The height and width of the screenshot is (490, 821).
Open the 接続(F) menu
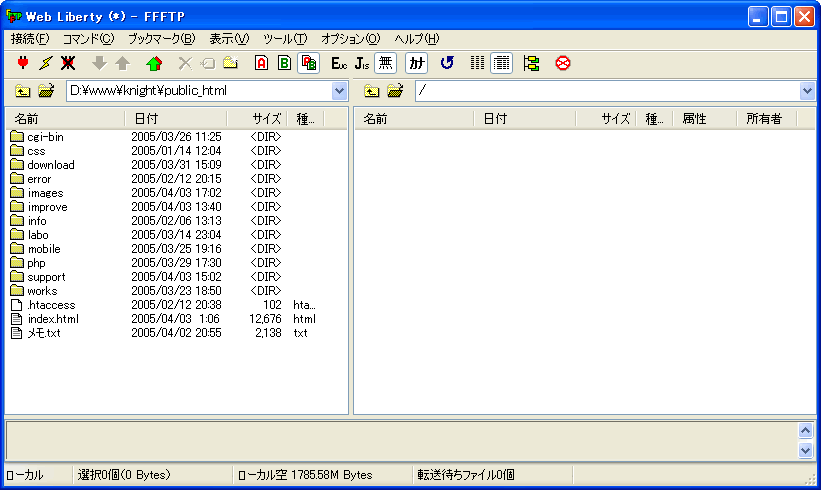29,39
